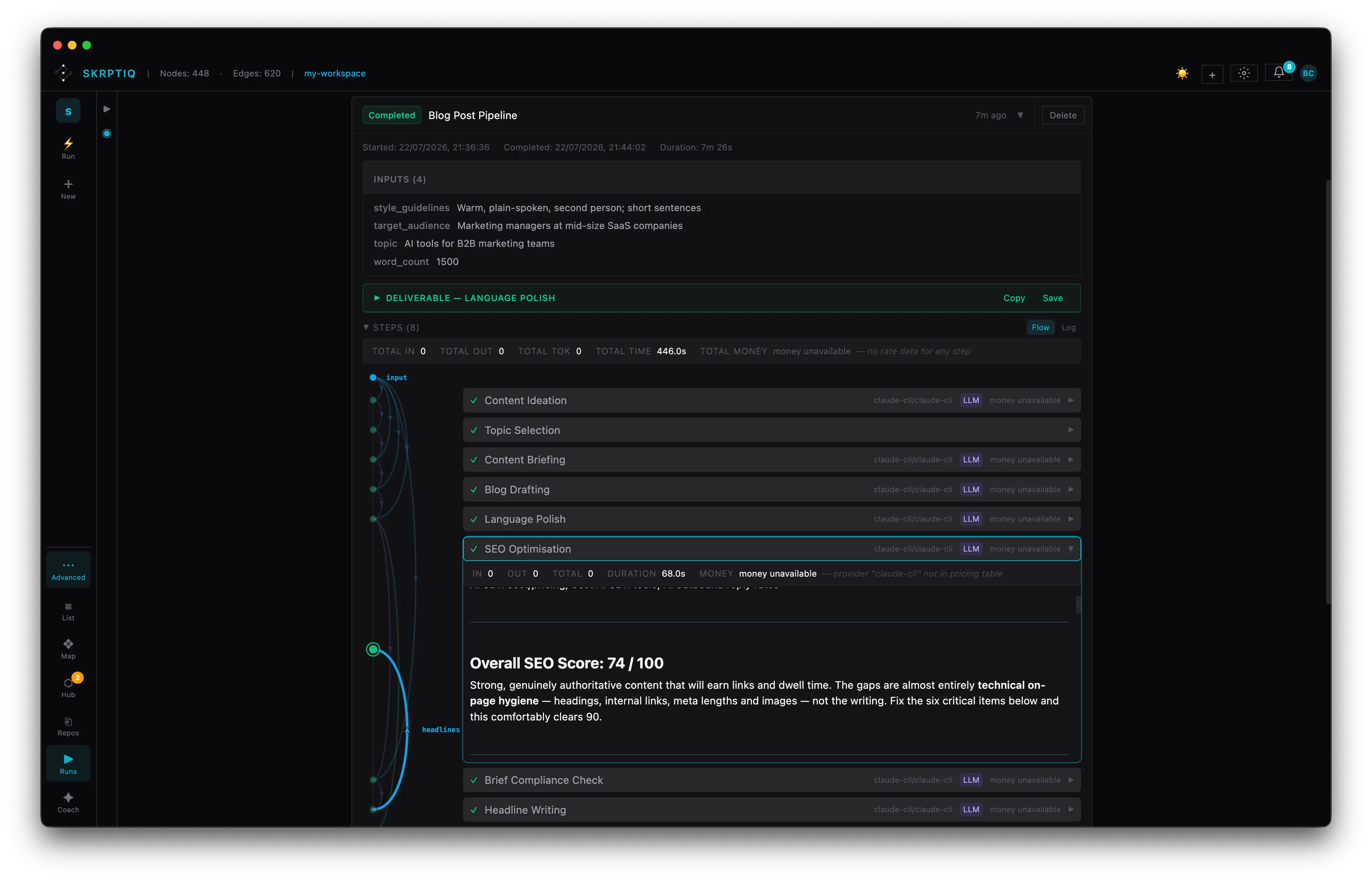This screenshot has height=881, width=1372.
Task: Click the LLM badge on Headline Writing
Action: point(970,810)
